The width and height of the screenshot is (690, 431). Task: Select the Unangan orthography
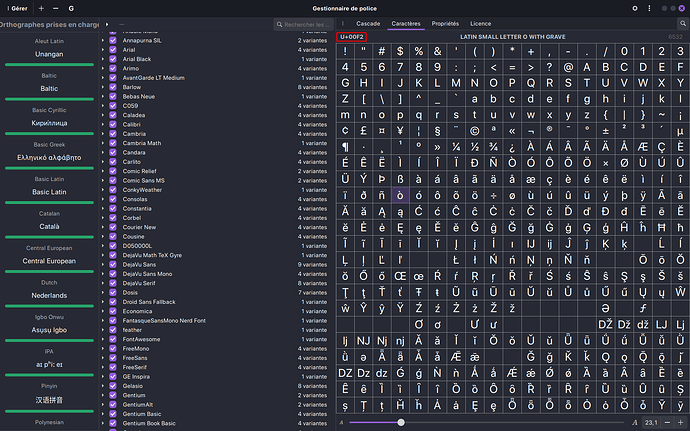coord(49,54)
